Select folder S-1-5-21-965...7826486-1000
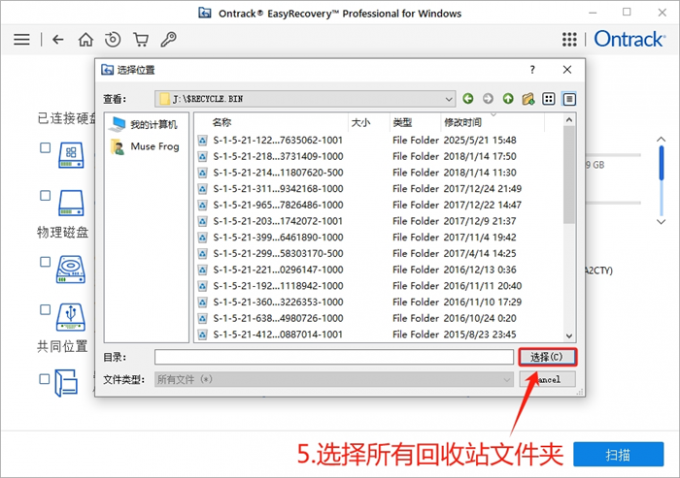Screen dimensions: 680x478 pos(278,205)
